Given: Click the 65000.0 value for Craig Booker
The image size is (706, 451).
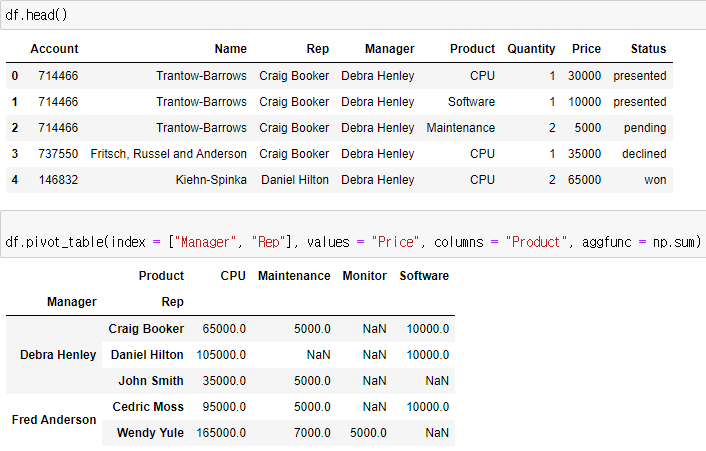Looking at the screenshot, I should pyautogui.click(x=224, y=329).
